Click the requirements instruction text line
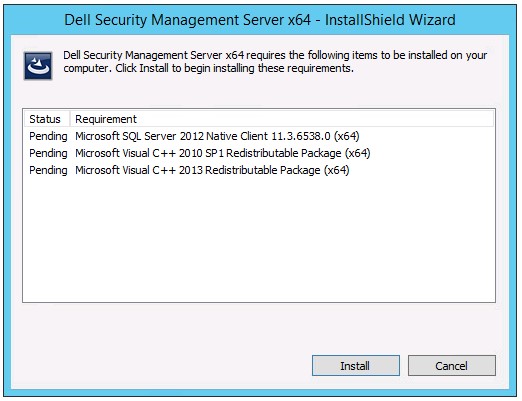The width and height of the screenshot is (522, 401). 275,55
